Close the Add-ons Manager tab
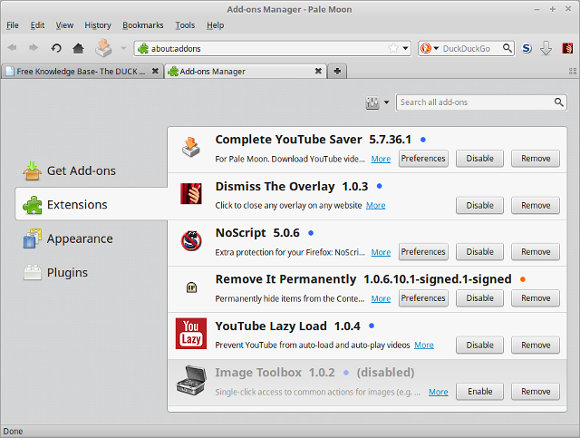The image size is (580, 438). tap(318, 71)
